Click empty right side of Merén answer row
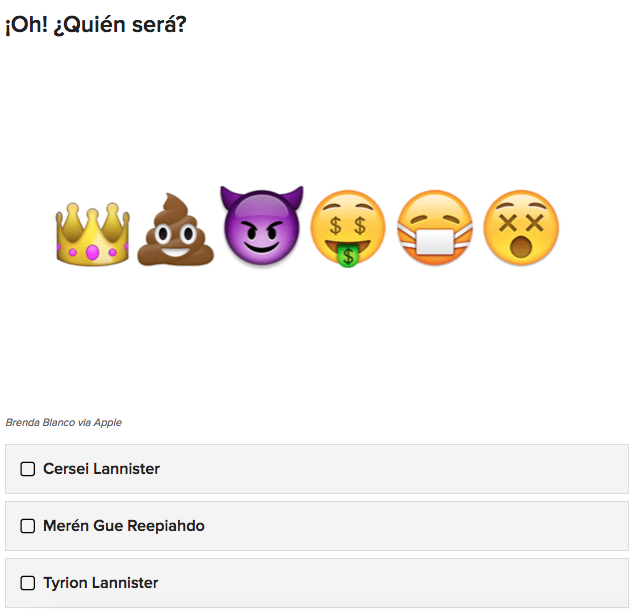This screenshot has height=612, width=632. point(450,526)
